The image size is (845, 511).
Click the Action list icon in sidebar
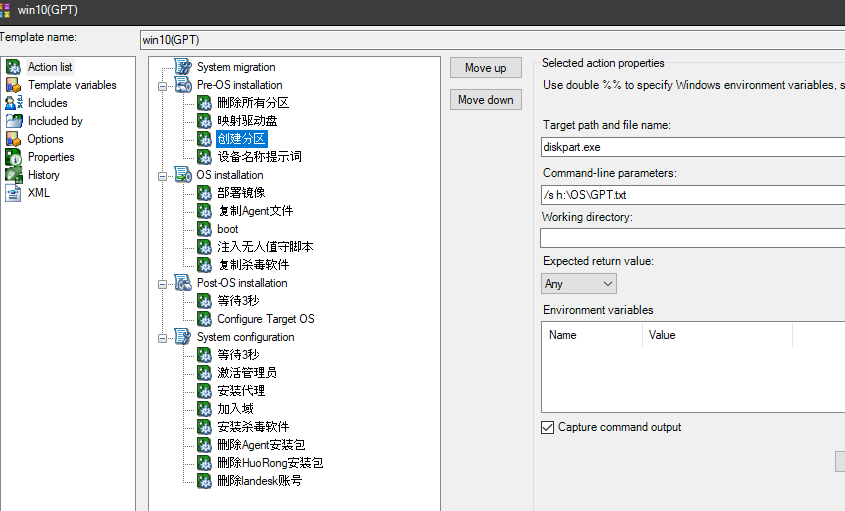point(13,67)
